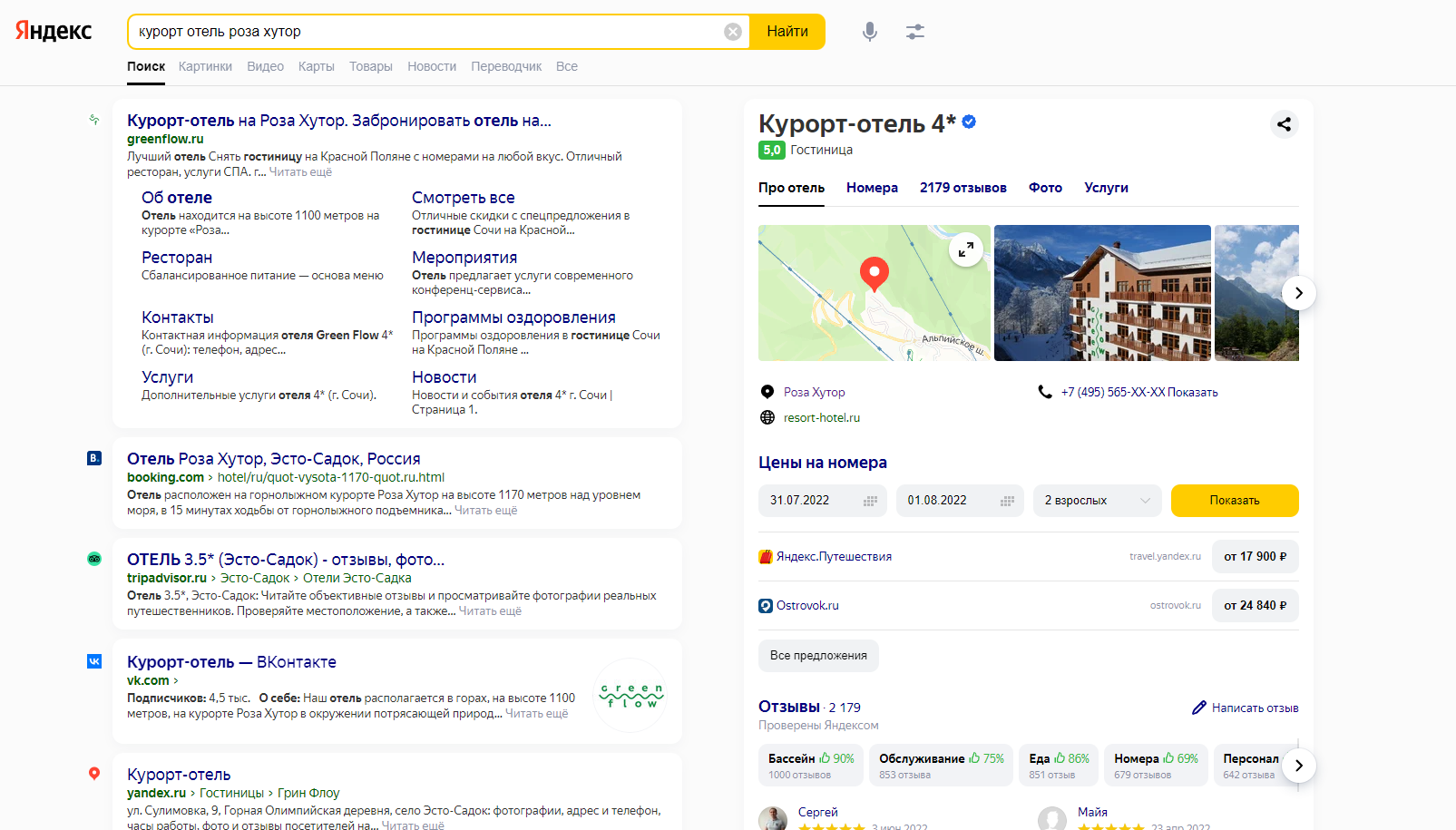
Task: Click the greenflow.ru favicon
Action: pos(94,120)
